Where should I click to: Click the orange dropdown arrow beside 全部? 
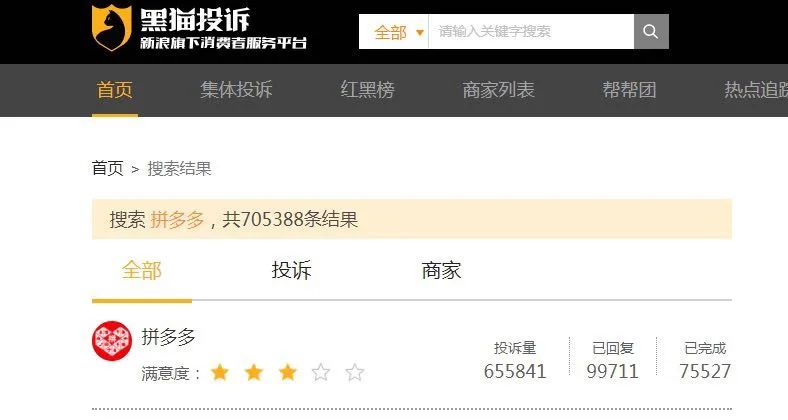click(420, 33)
